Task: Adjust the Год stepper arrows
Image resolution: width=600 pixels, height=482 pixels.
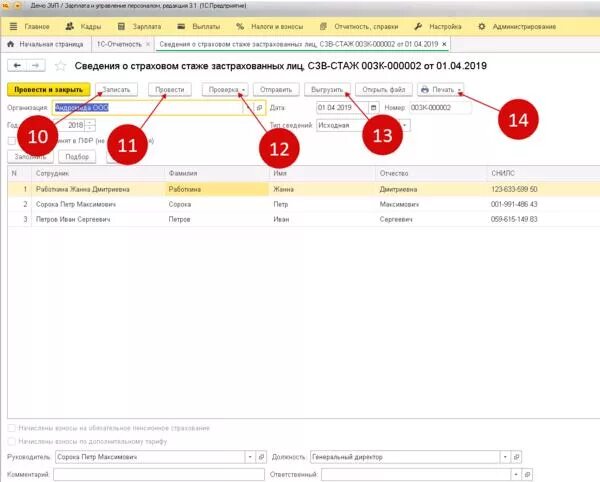Action: click(90, 125)
